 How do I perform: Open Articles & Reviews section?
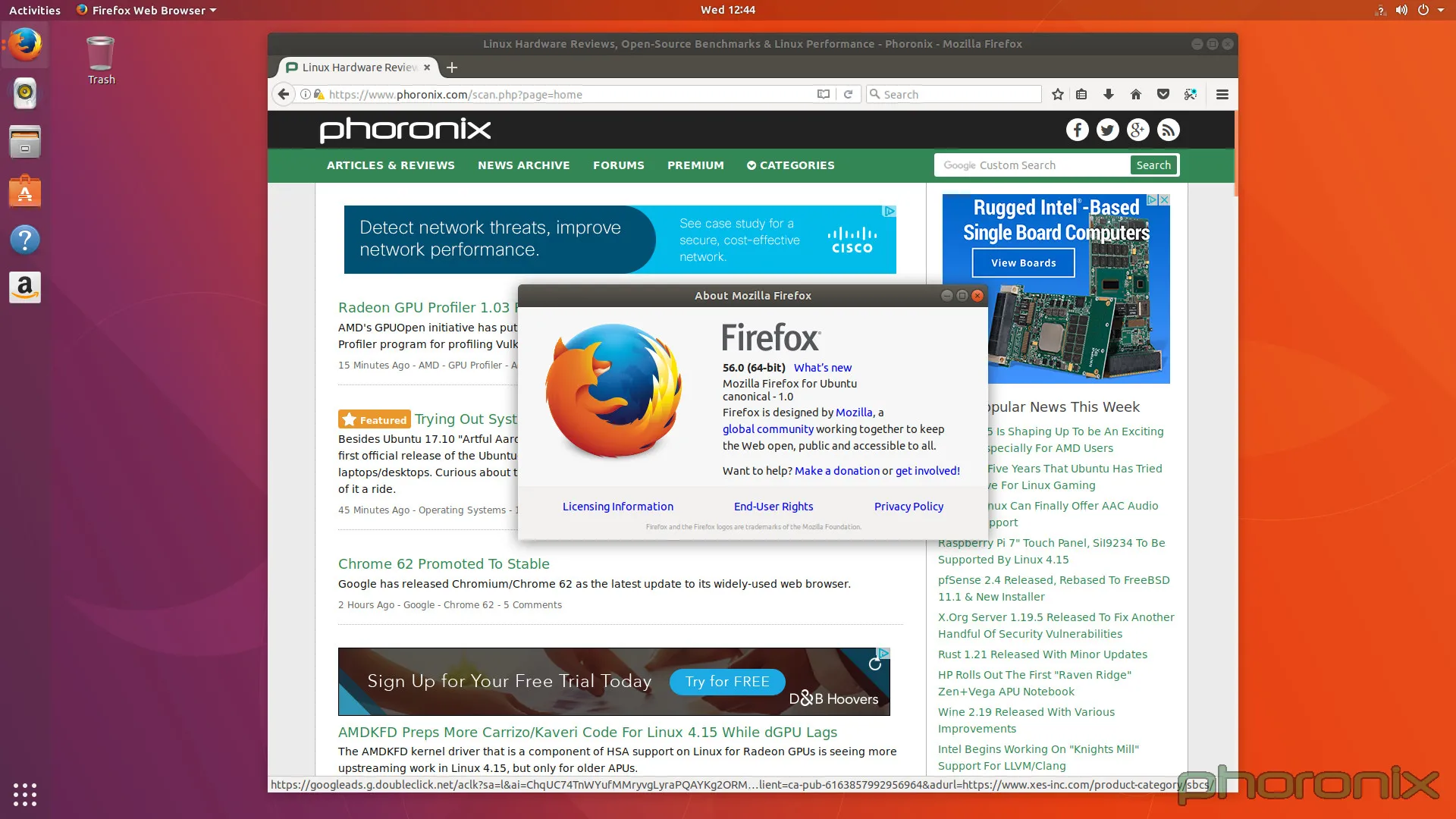point(391,165)
